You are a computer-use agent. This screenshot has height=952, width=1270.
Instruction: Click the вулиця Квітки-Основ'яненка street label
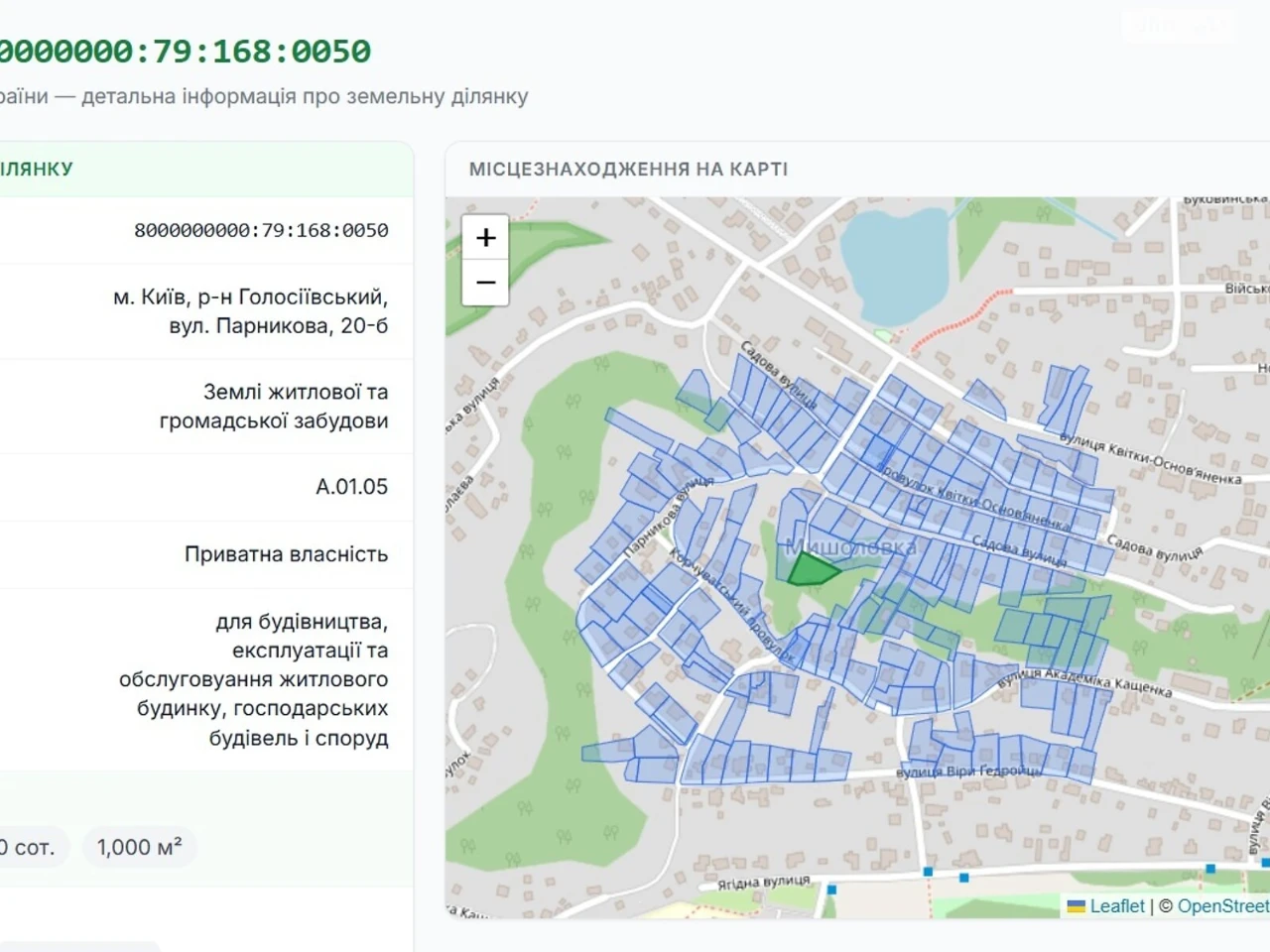coord(1150,458)
